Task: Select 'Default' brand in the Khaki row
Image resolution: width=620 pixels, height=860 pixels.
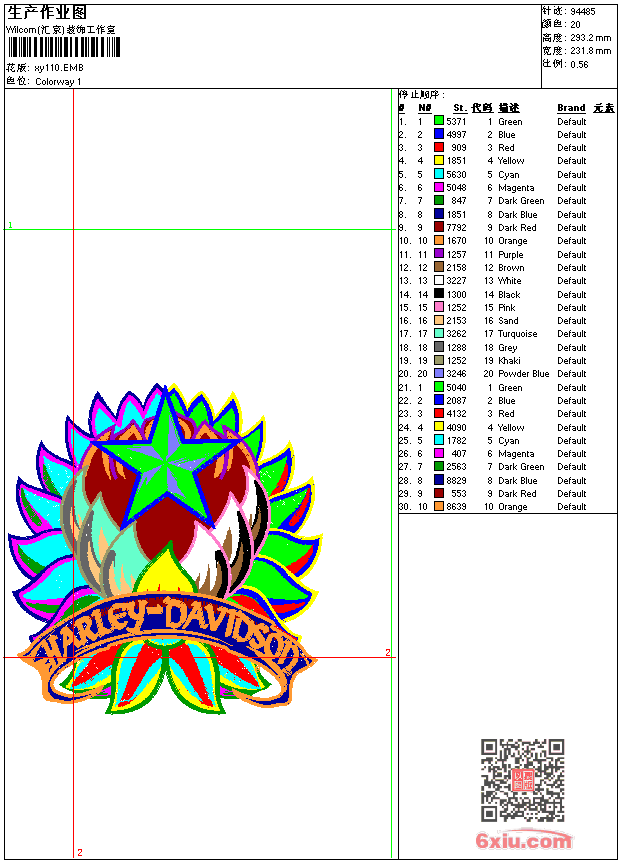Action: 572,360
